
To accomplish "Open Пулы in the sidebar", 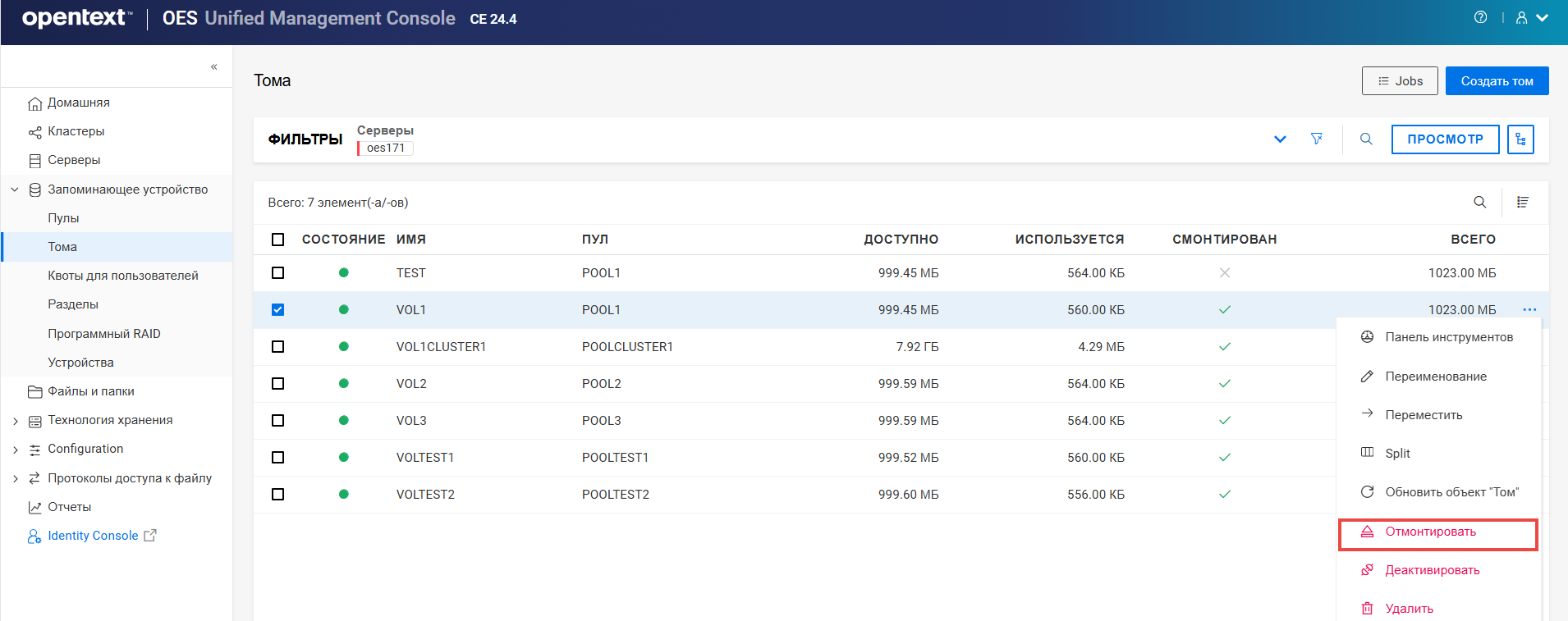I will tap(63, 218).
